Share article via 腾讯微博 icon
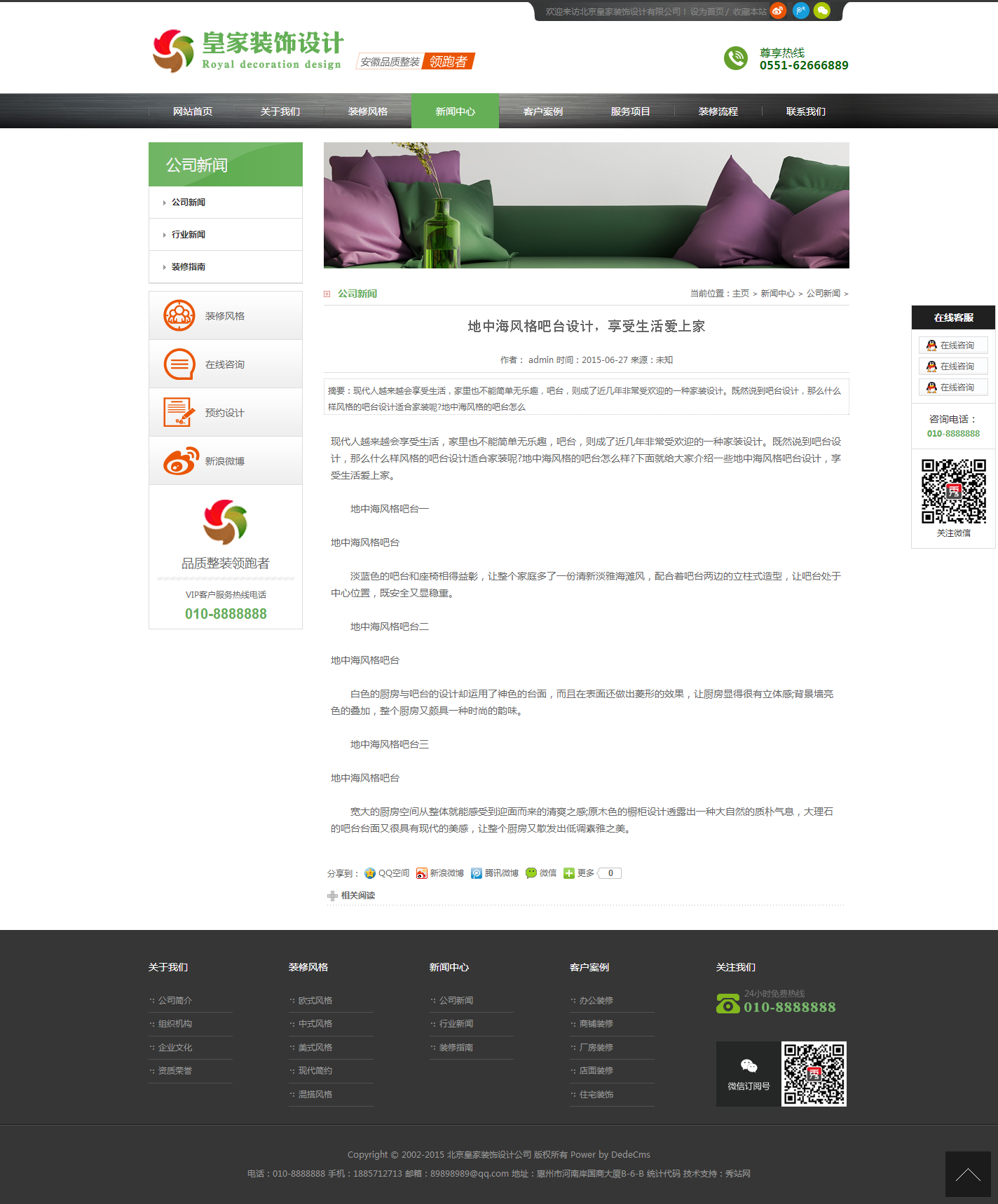The width and height of the screenshot is (998, 1204). click(x=495, y=873)
